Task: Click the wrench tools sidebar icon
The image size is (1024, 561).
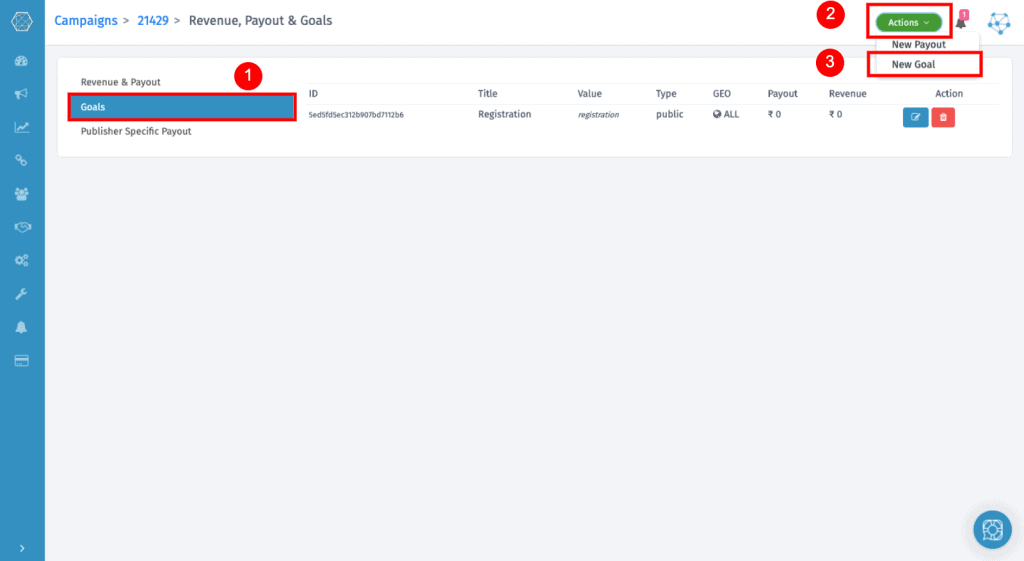Action: tap(21, 294)
